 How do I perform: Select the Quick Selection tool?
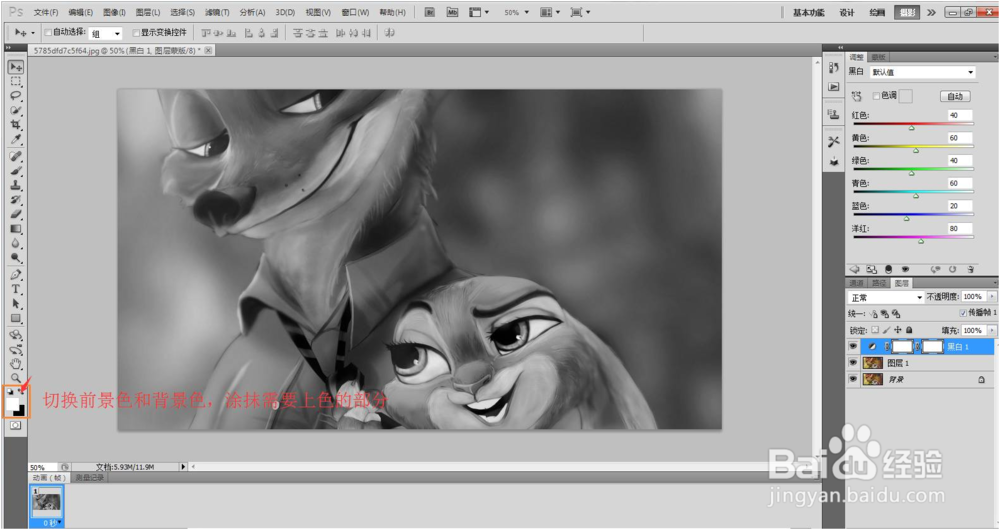16,110
